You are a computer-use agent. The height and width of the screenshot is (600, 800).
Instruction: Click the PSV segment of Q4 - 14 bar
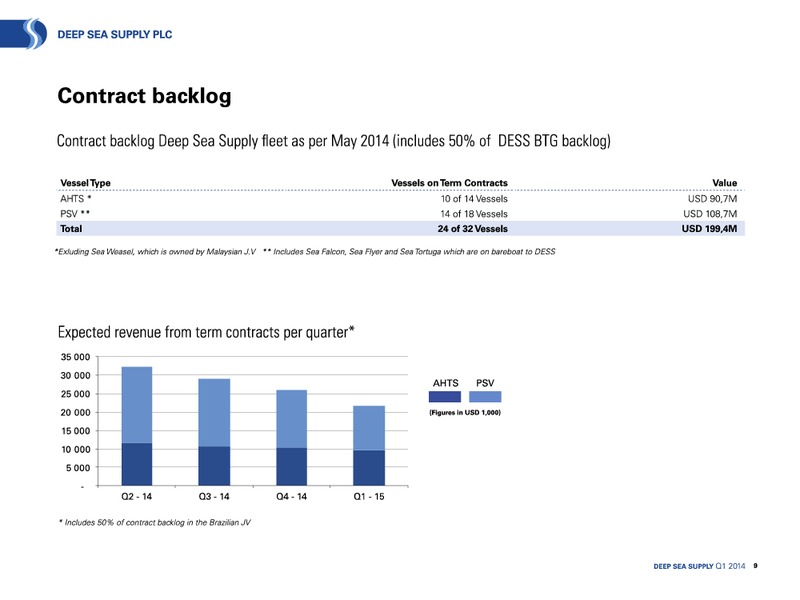[x=292, y=419]
